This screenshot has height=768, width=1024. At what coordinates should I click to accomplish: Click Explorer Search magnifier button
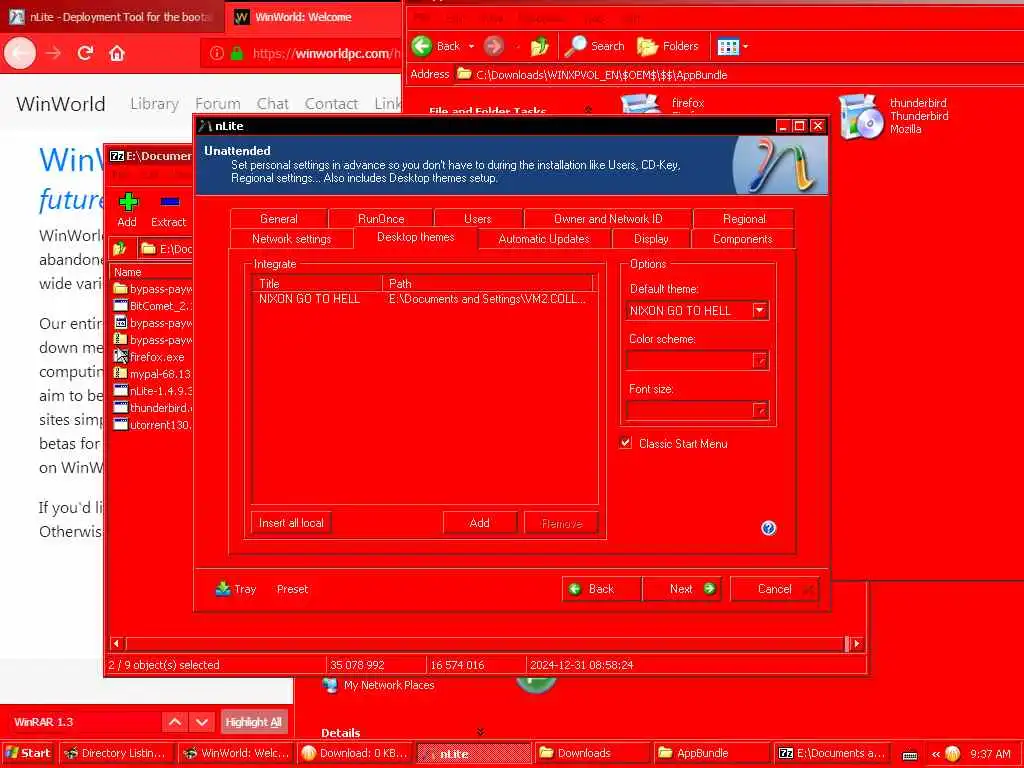[x=594, y=46]
